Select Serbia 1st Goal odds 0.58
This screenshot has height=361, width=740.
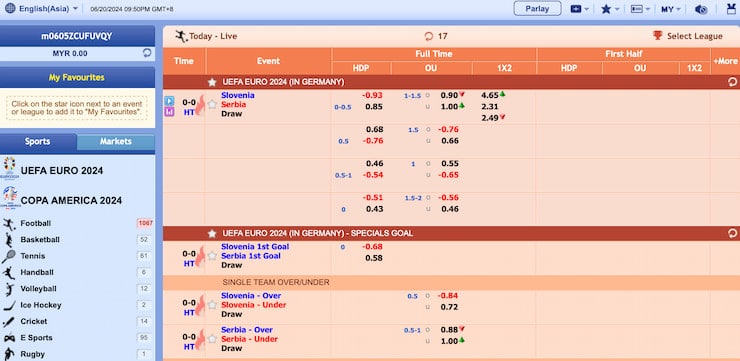[374, 258]
